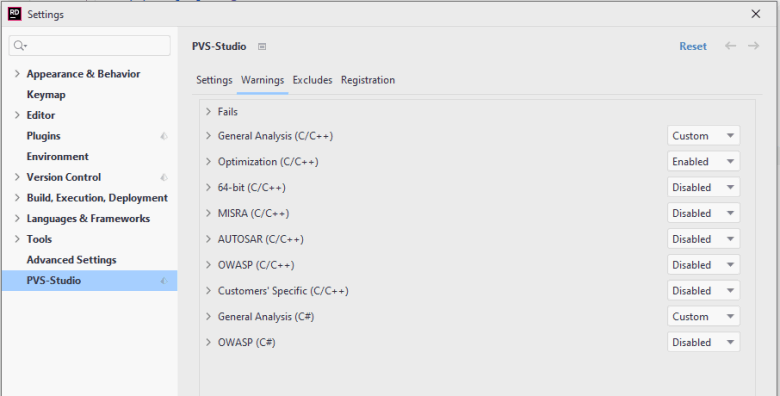Viewport: 780px width, 396px height.
Task: Expand Optimization (C/C++) group
Action: pyautogui.click(x=209, y=162)
